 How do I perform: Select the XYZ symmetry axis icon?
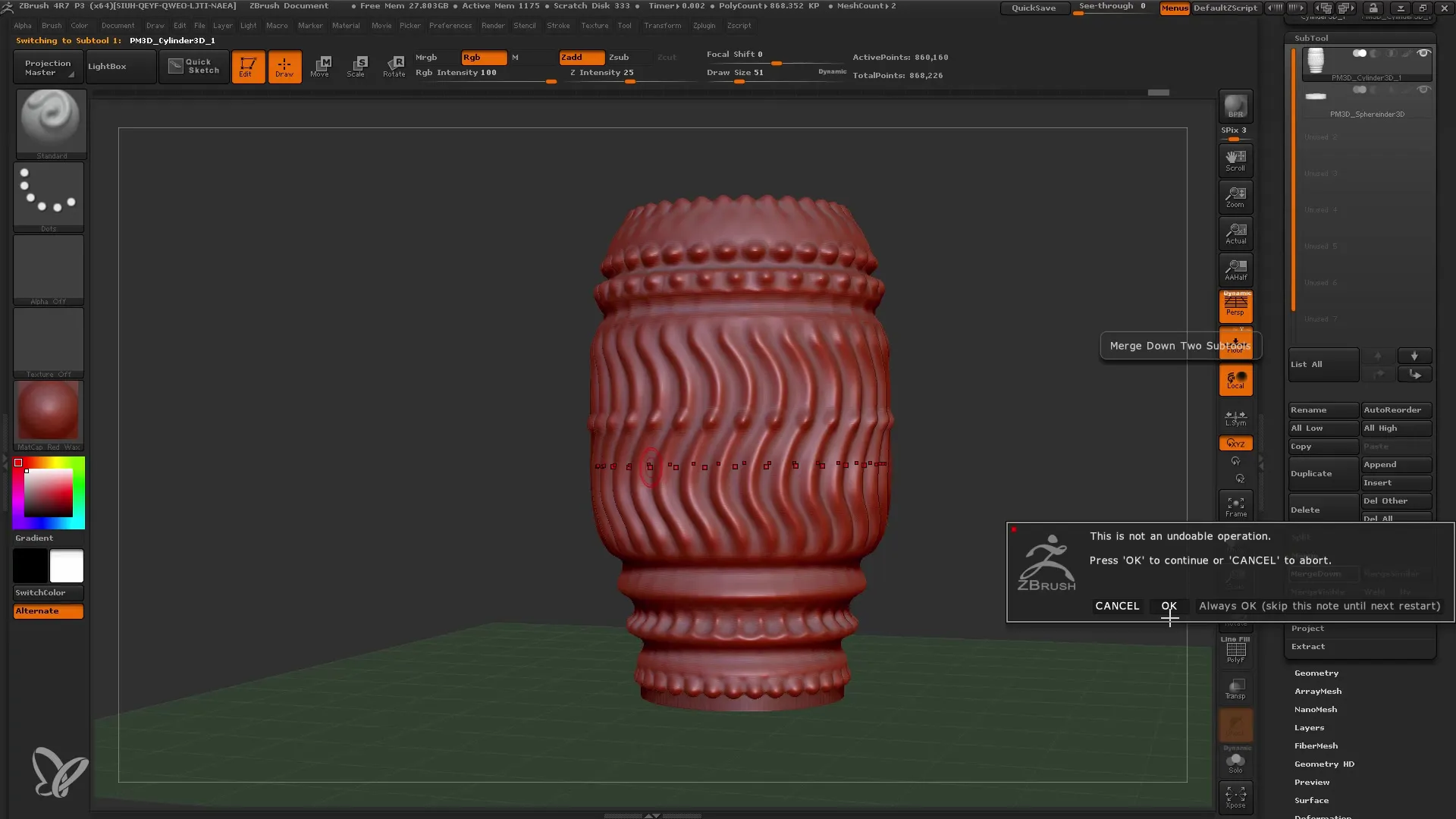coord(1235,443)
